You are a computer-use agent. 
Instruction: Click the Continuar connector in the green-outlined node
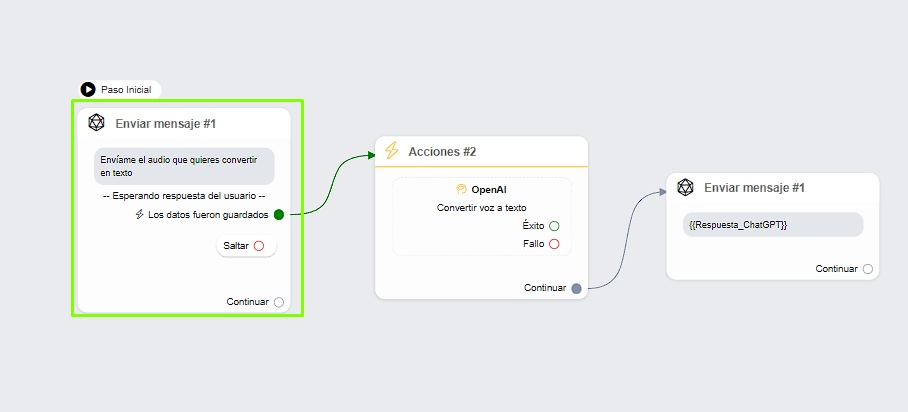click(x=279, y=302)
